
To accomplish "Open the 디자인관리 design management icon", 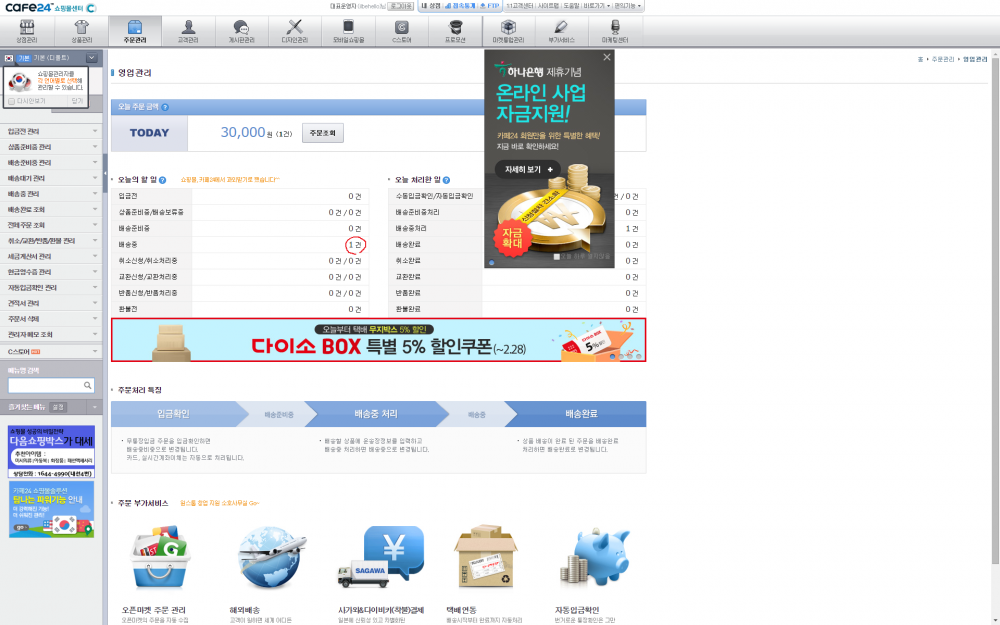I will point(295,31).
